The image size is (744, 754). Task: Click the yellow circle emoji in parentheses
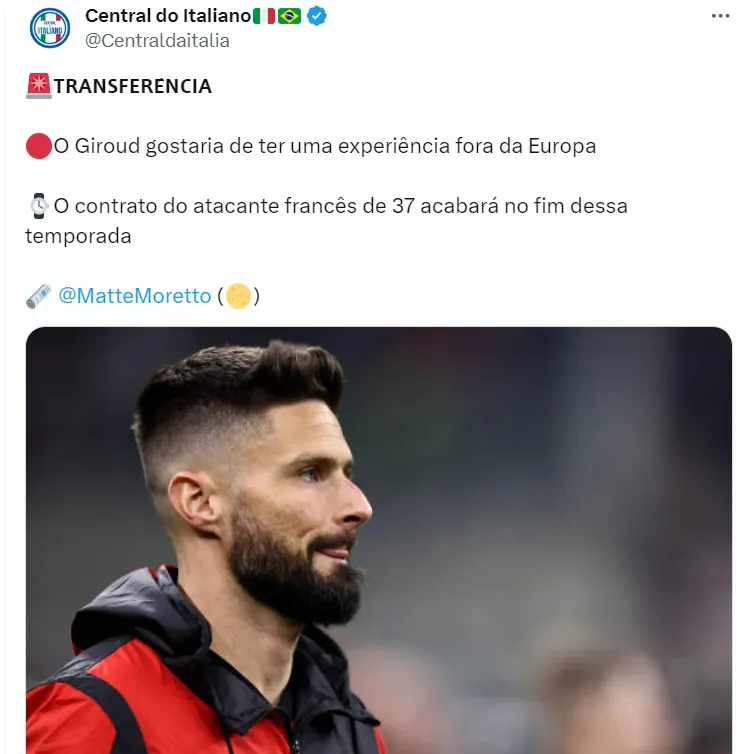coord(239,296)
